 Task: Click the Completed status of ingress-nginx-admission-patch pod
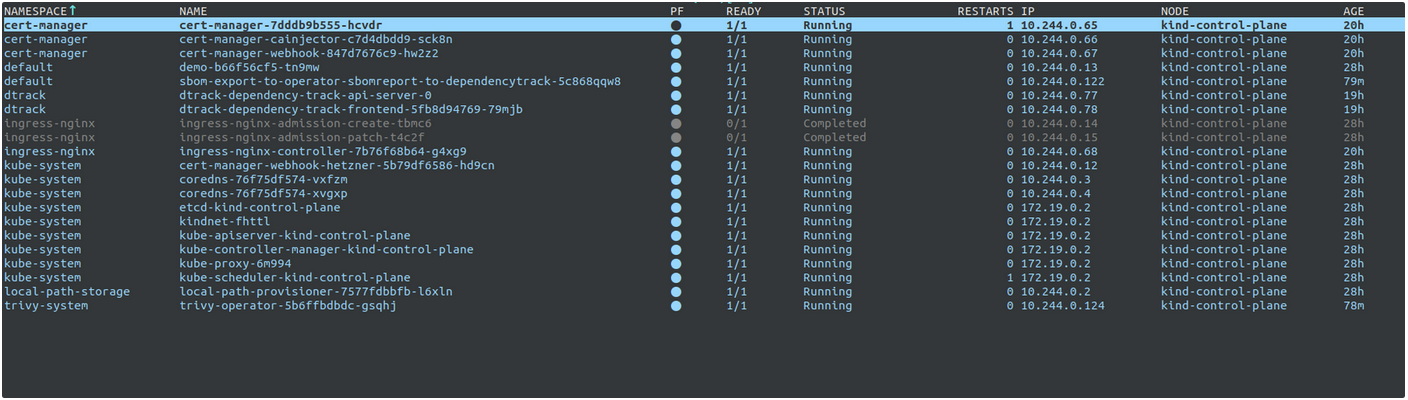tap(834, 137)
